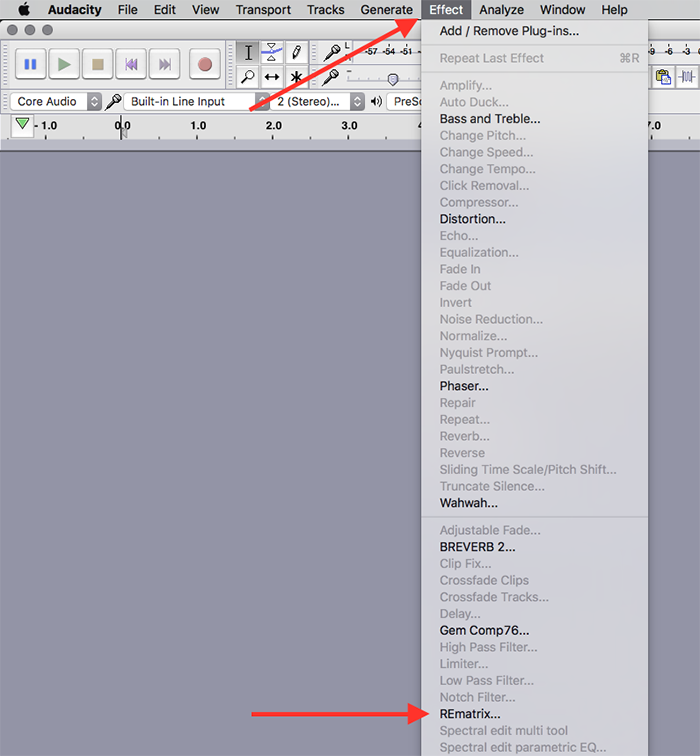The height and width of the screenshot is (756, 700).
Task: Choose REmatrix... plug-in
Action: [x=534, y=714]
